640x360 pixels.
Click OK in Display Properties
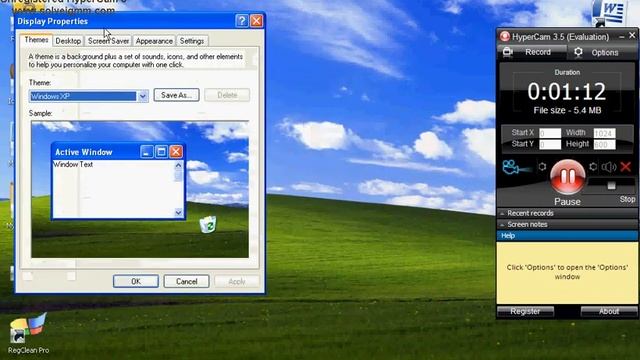tap(136, 281)
